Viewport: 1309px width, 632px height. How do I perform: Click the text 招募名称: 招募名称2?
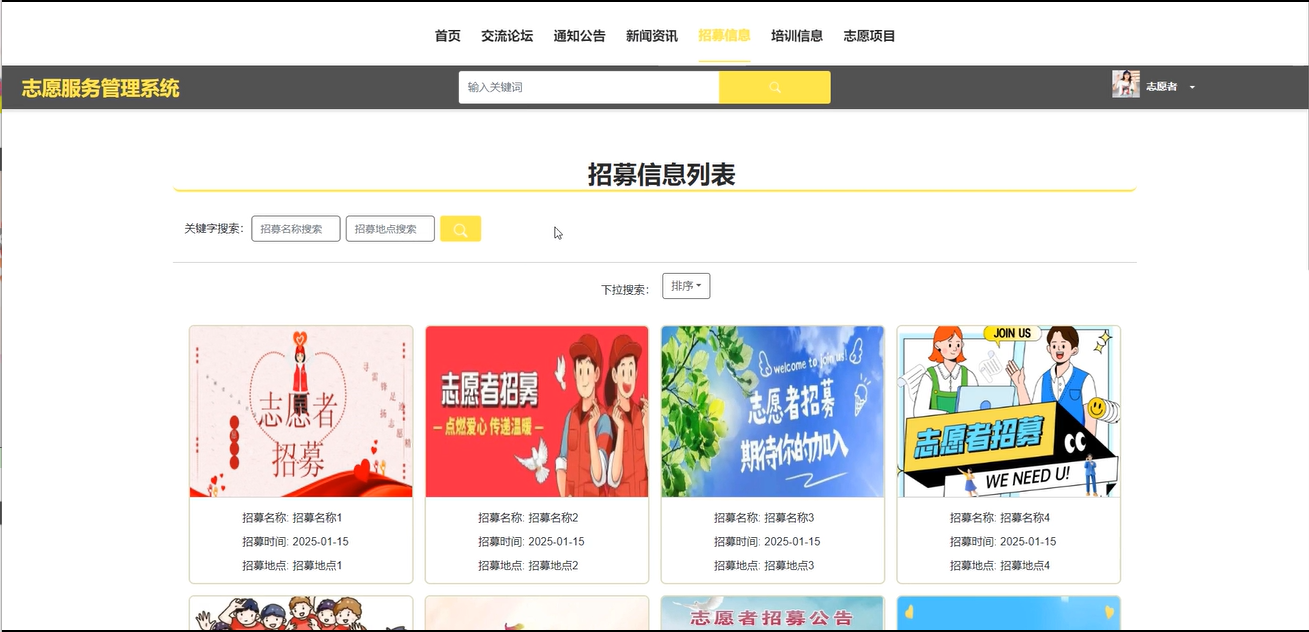coord(528,518)
